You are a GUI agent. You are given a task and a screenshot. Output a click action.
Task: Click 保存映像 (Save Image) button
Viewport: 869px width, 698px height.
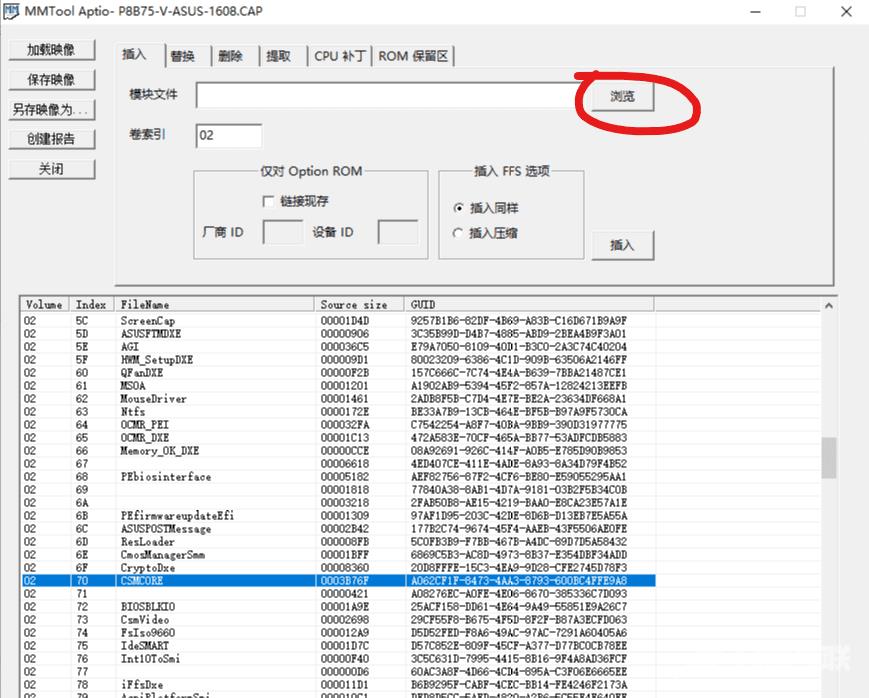point(52,80)
